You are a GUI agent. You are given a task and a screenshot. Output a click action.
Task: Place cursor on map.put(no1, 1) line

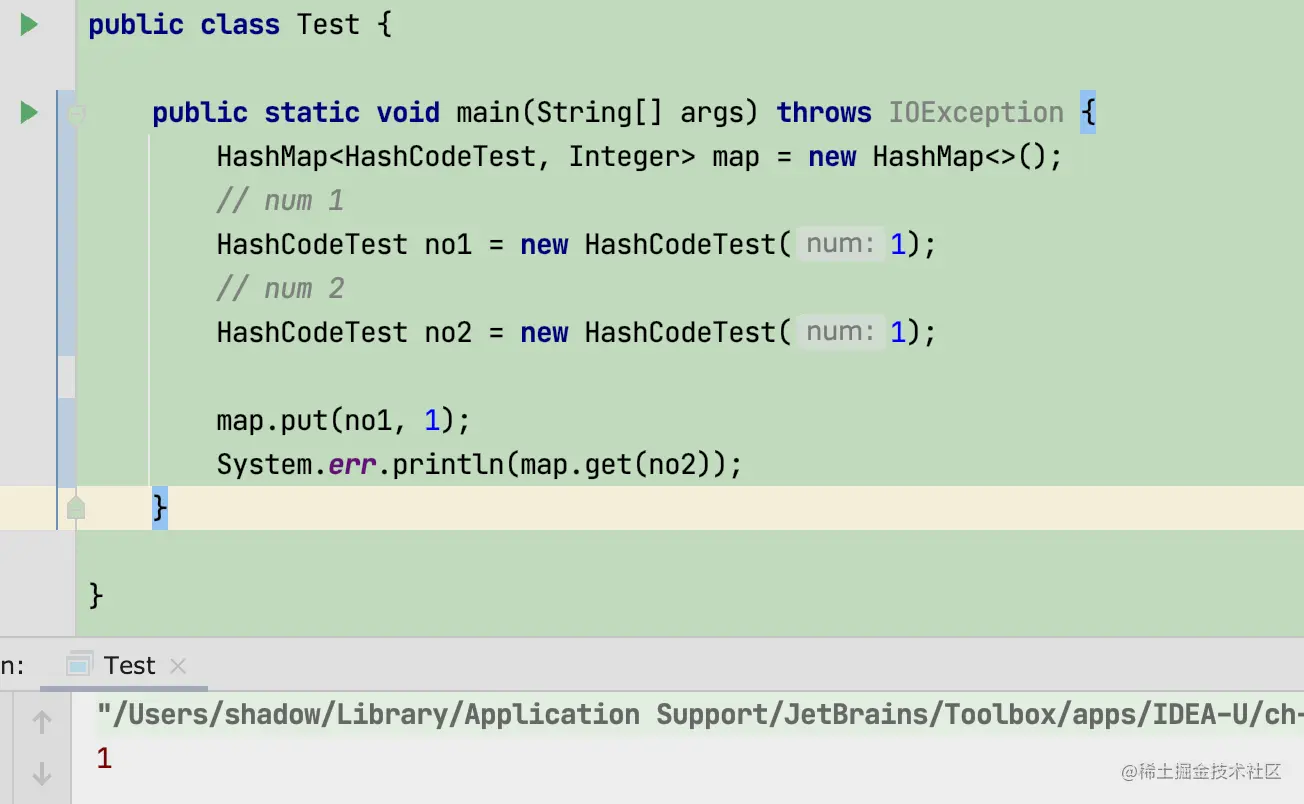pos(342,421)
